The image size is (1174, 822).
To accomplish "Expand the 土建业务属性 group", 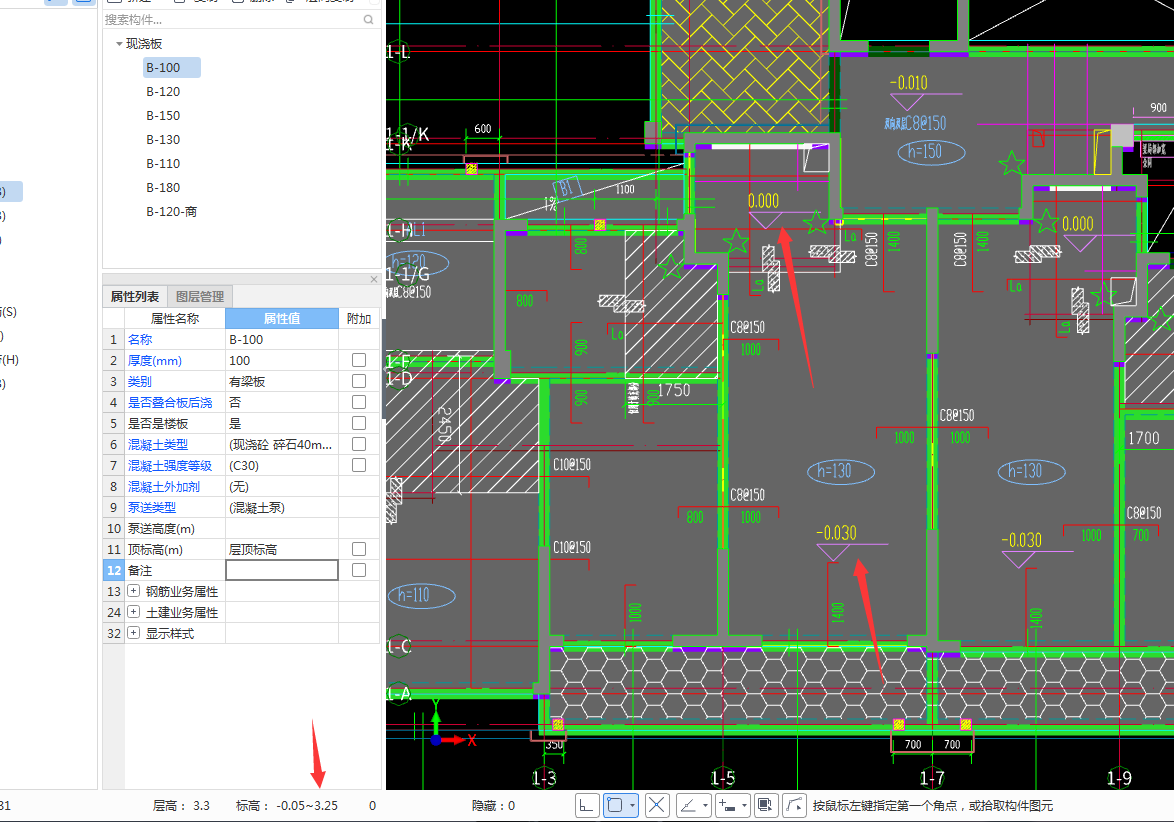I will pos(134,612).
